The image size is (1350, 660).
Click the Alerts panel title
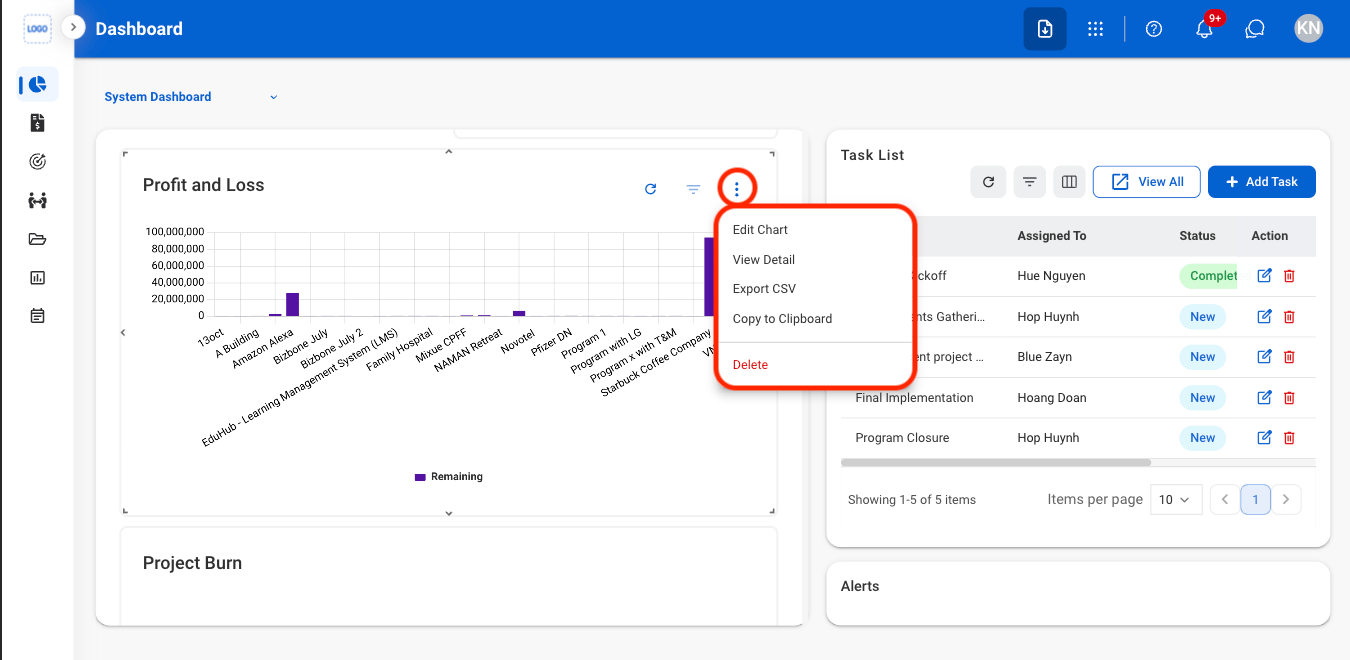(x=860, y=586)
